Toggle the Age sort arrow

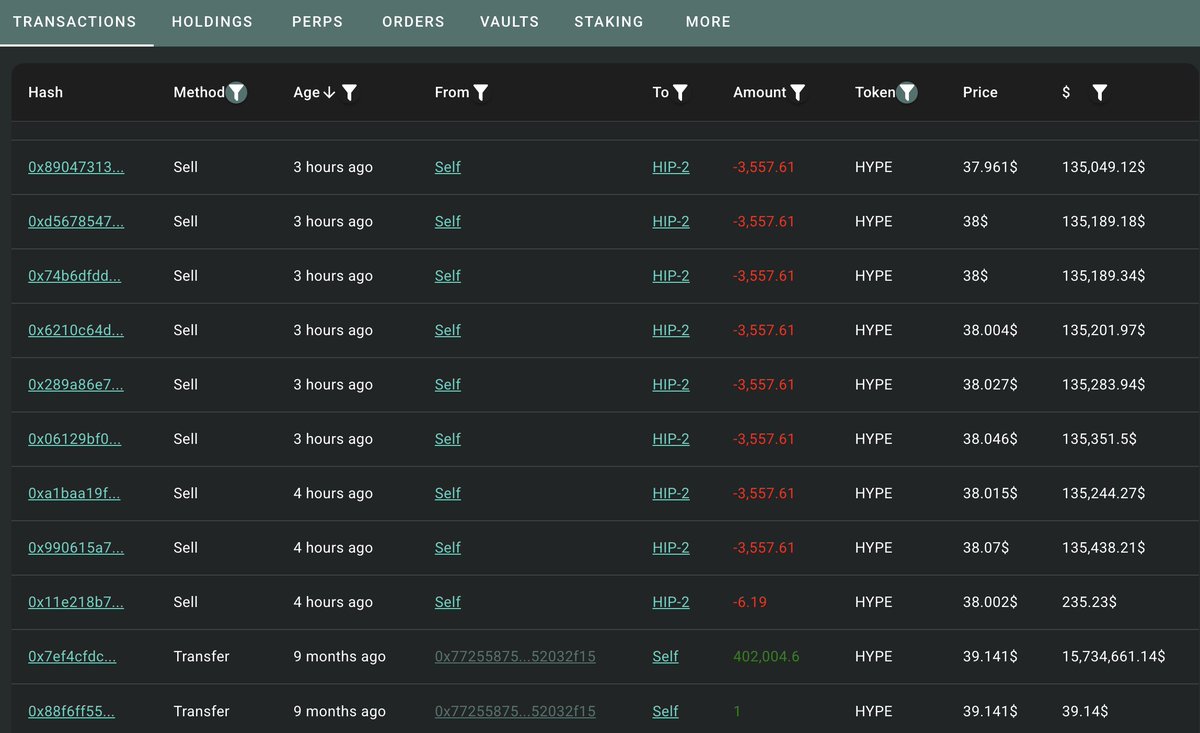329,93
